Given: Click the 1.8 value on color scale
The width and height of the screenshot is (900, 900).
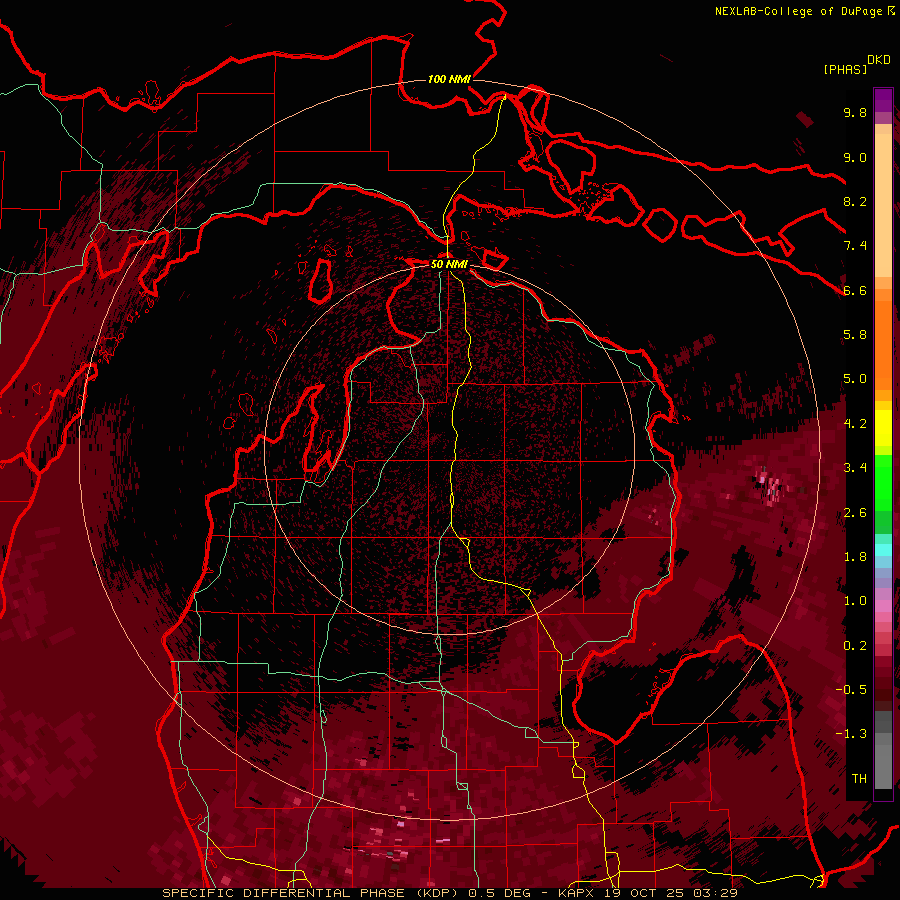Looking at the screenshot, I should pyautogui.click(x=855, y=557).
